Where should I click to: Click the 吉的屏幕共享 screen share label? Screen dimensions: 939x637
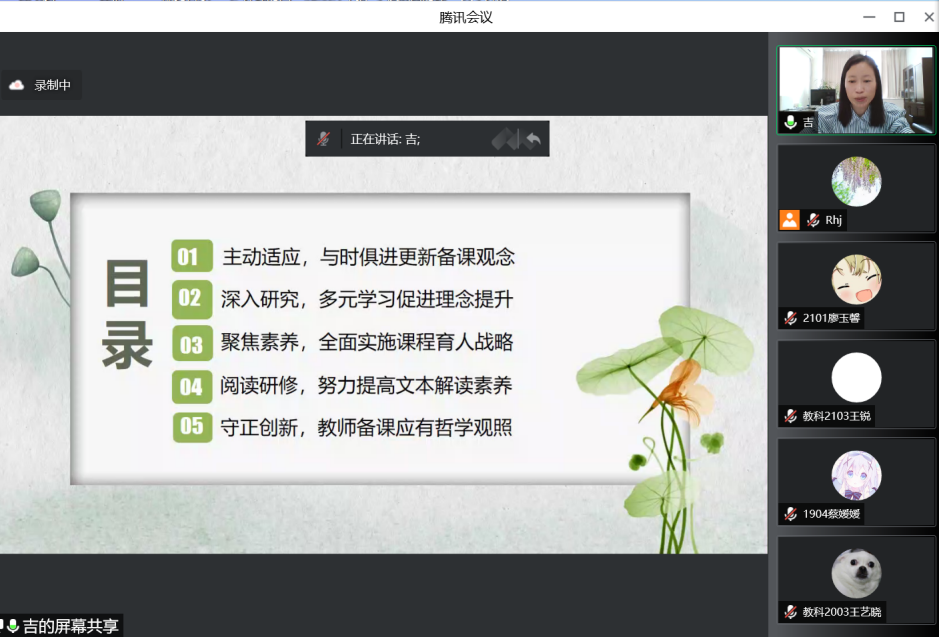[x=70, y=626]
